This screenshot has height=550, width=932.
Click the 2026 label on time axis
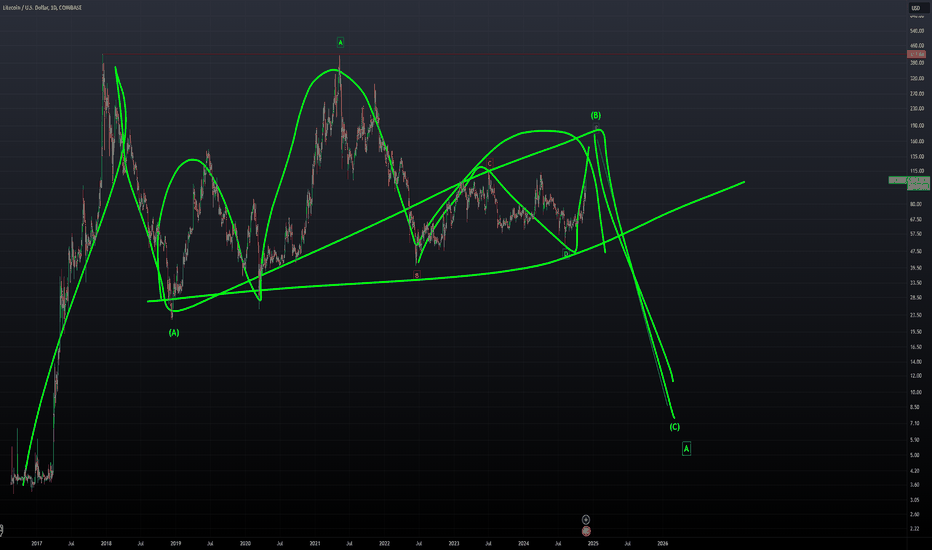[663, 543]
